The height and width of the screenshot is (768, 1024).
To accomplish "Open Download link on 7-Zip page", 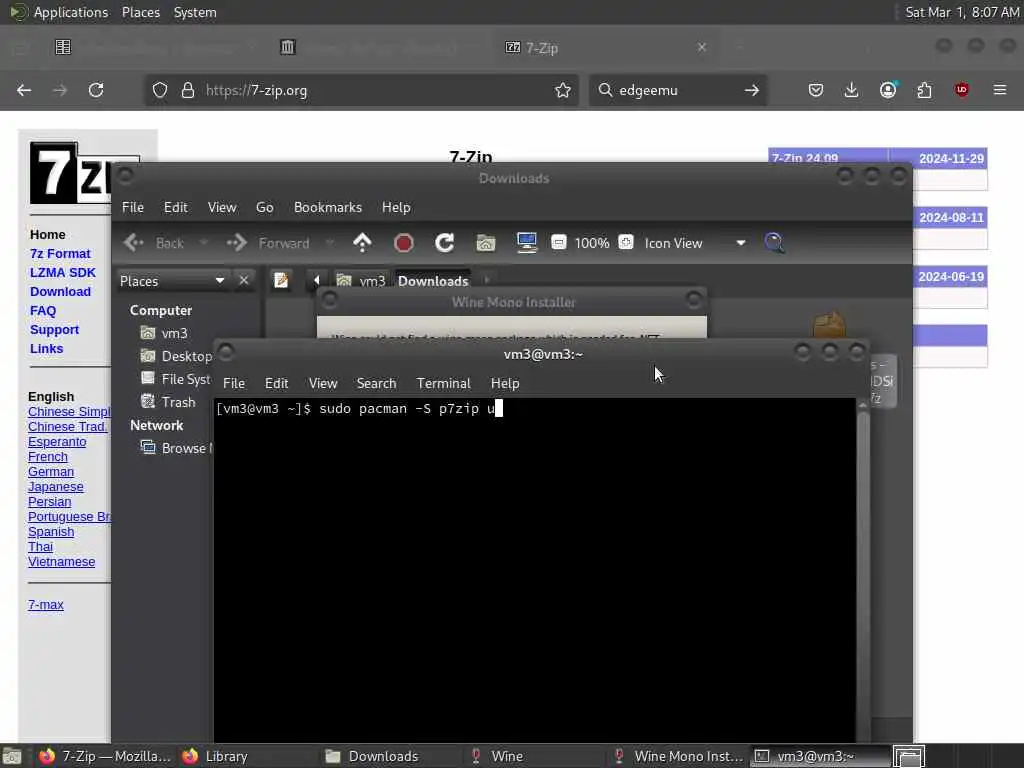I will [x=60, y=291].
